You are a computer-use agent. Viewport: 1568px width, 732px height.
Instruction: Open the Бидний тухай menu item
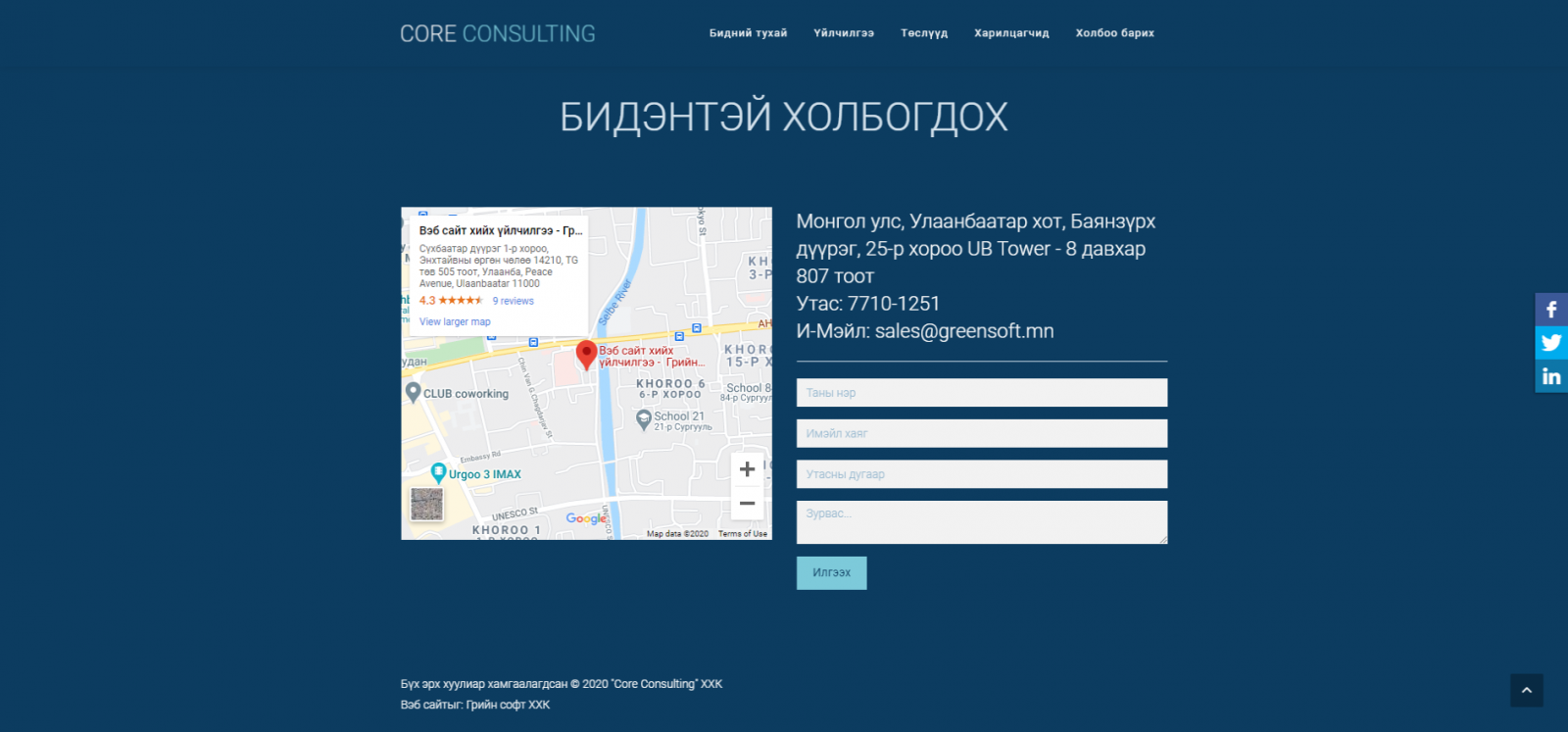point(748,33)
